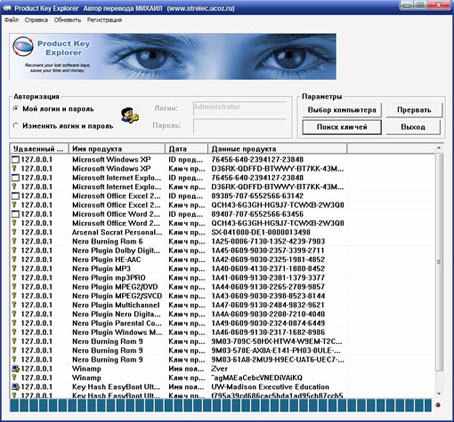
Task: Select the product ID 89407-707-6552566-63456
Action: pyautogui.click(x=257, y=214)
